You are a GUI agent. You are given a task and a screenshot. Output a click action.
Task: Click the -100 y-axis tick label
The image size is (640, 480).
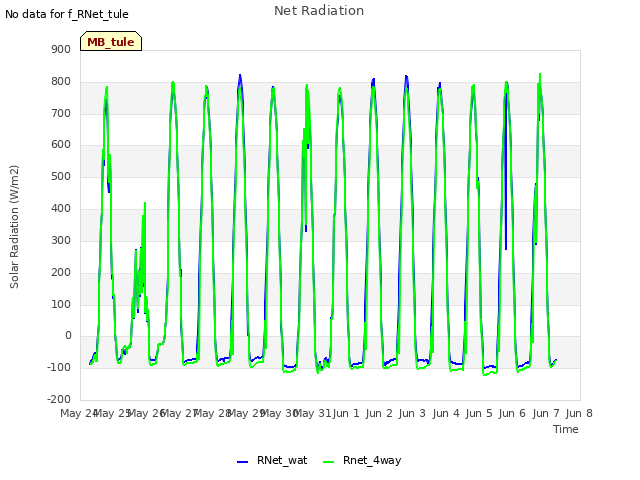[x=59, y=367]
